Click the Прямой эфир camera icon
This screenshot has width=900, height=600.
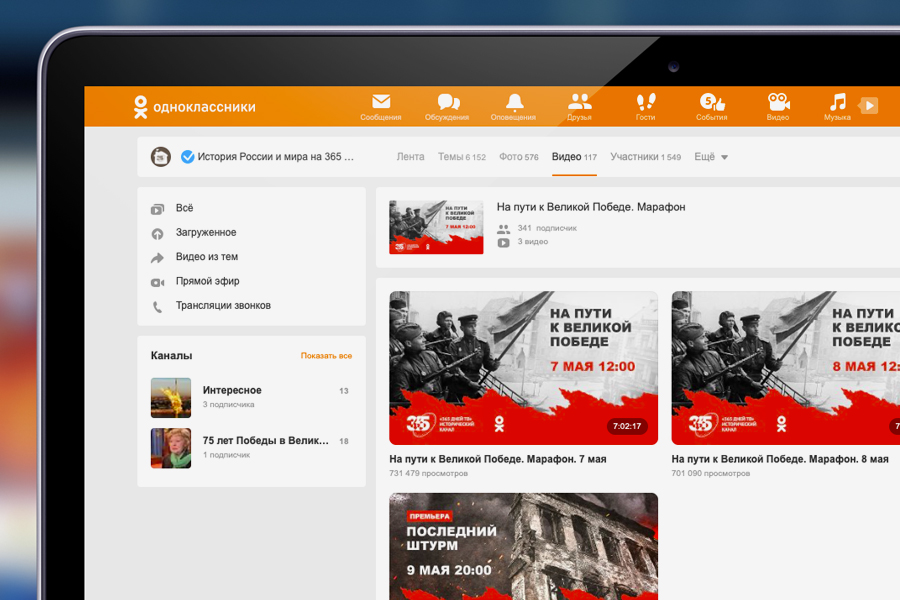pos(157,282)
